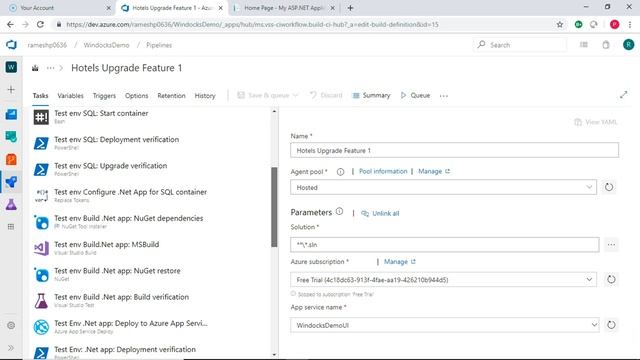
Task: Open the orange Artifacts icon in sidebar
Action: pos(11,159)
